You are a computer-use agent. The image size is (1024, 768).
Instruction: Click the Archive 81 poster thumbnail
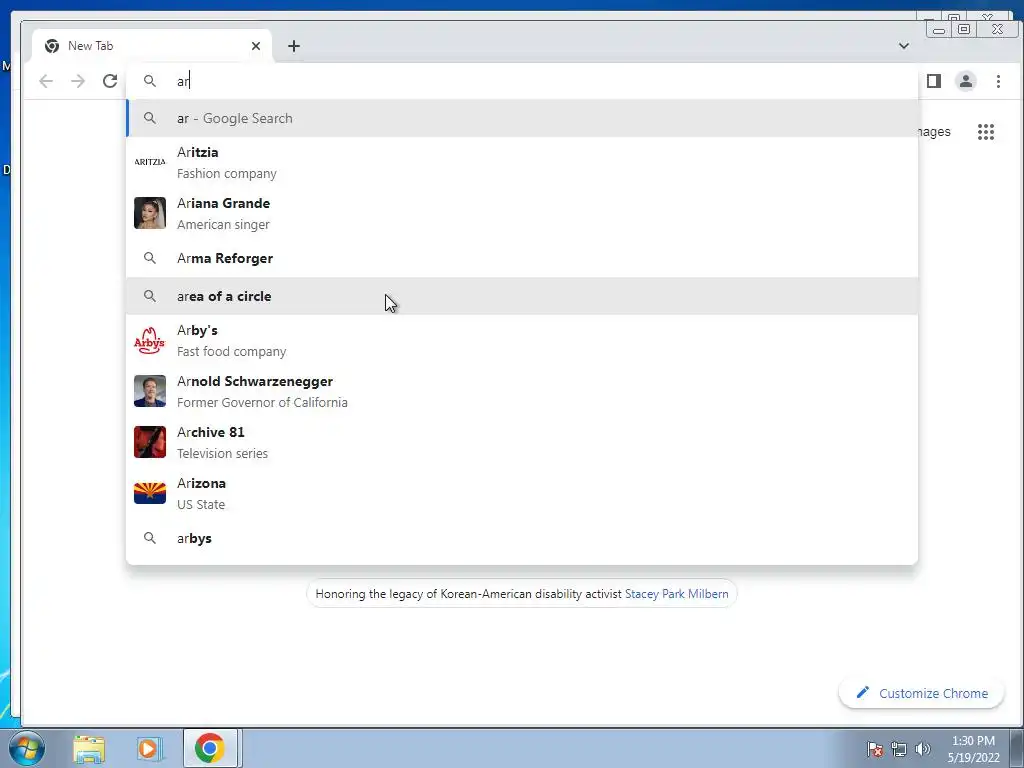[150, 442]
